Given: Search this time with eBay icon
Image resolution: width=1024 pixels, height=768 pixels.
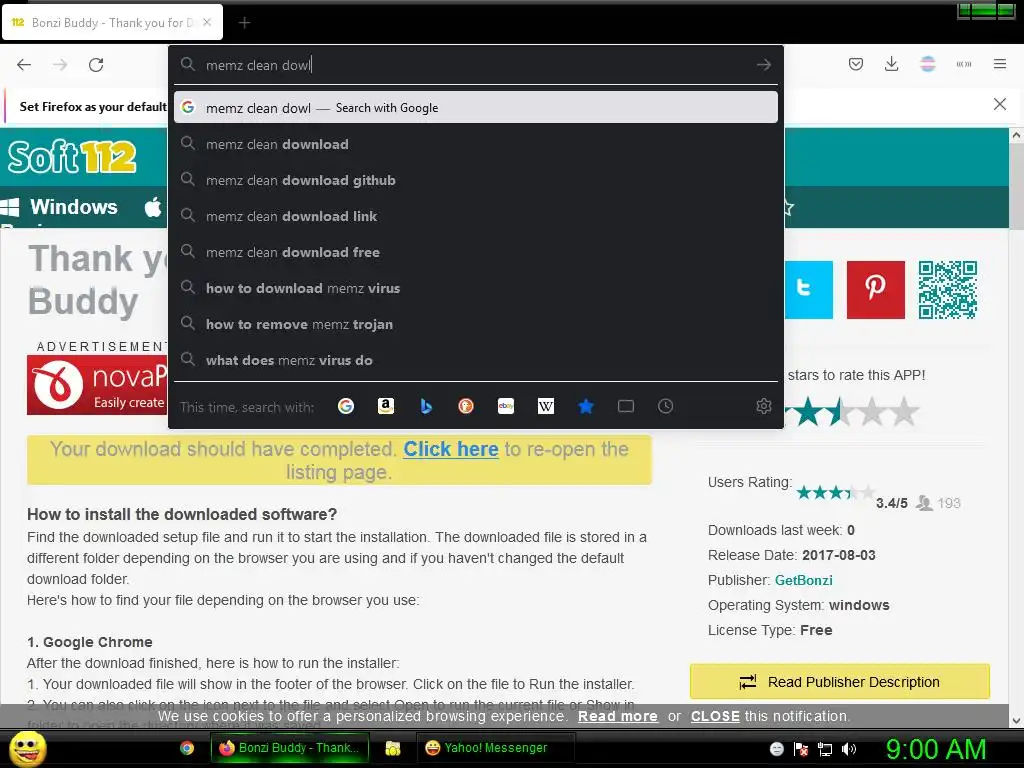Looking at the screenshot, I should click(506, 406).
